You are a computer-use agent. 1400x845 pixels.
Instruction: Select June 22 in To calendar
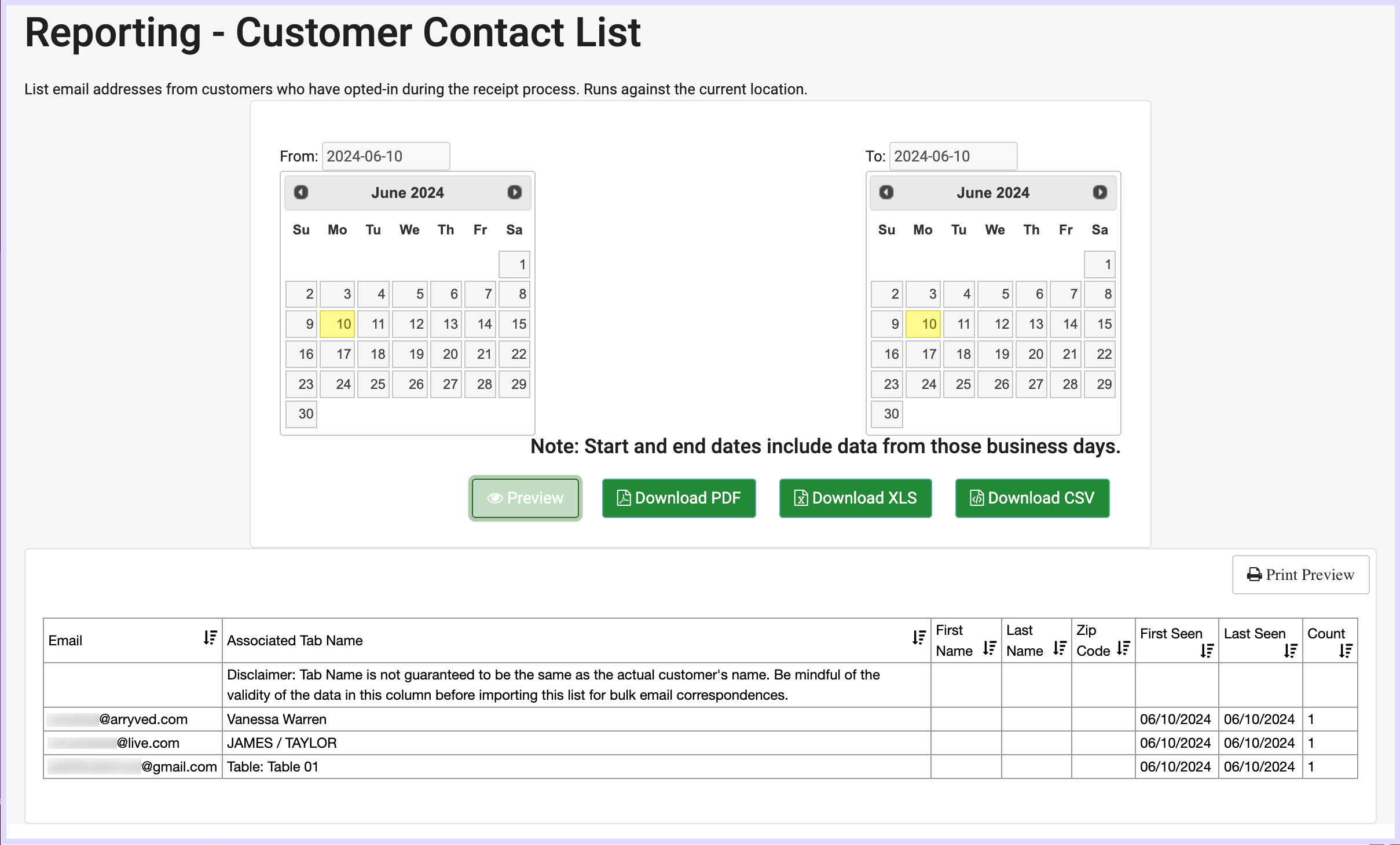point(1100,354)
